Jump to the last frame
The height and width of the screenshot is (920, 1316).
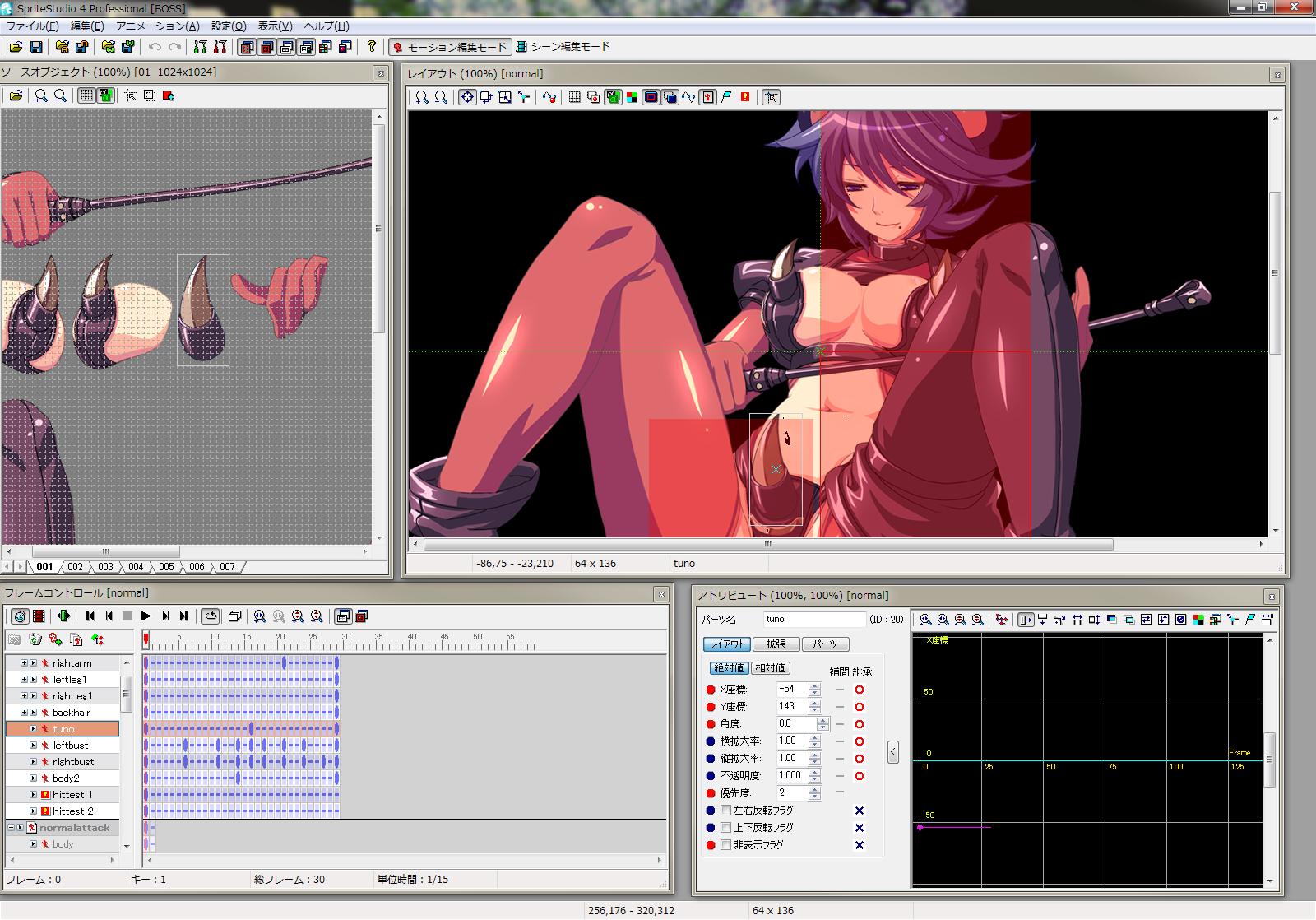(x=184, y=616)
